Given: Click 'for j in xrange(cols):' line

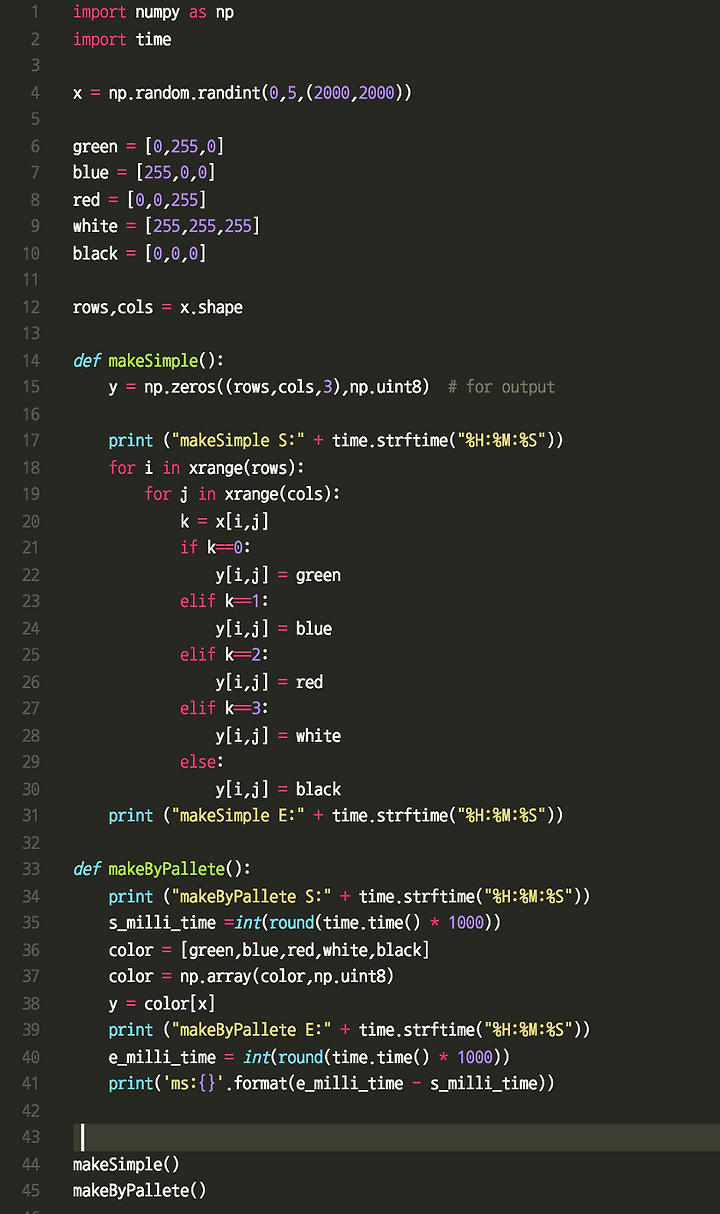Looking at the screenshot, I should point(242,494).
